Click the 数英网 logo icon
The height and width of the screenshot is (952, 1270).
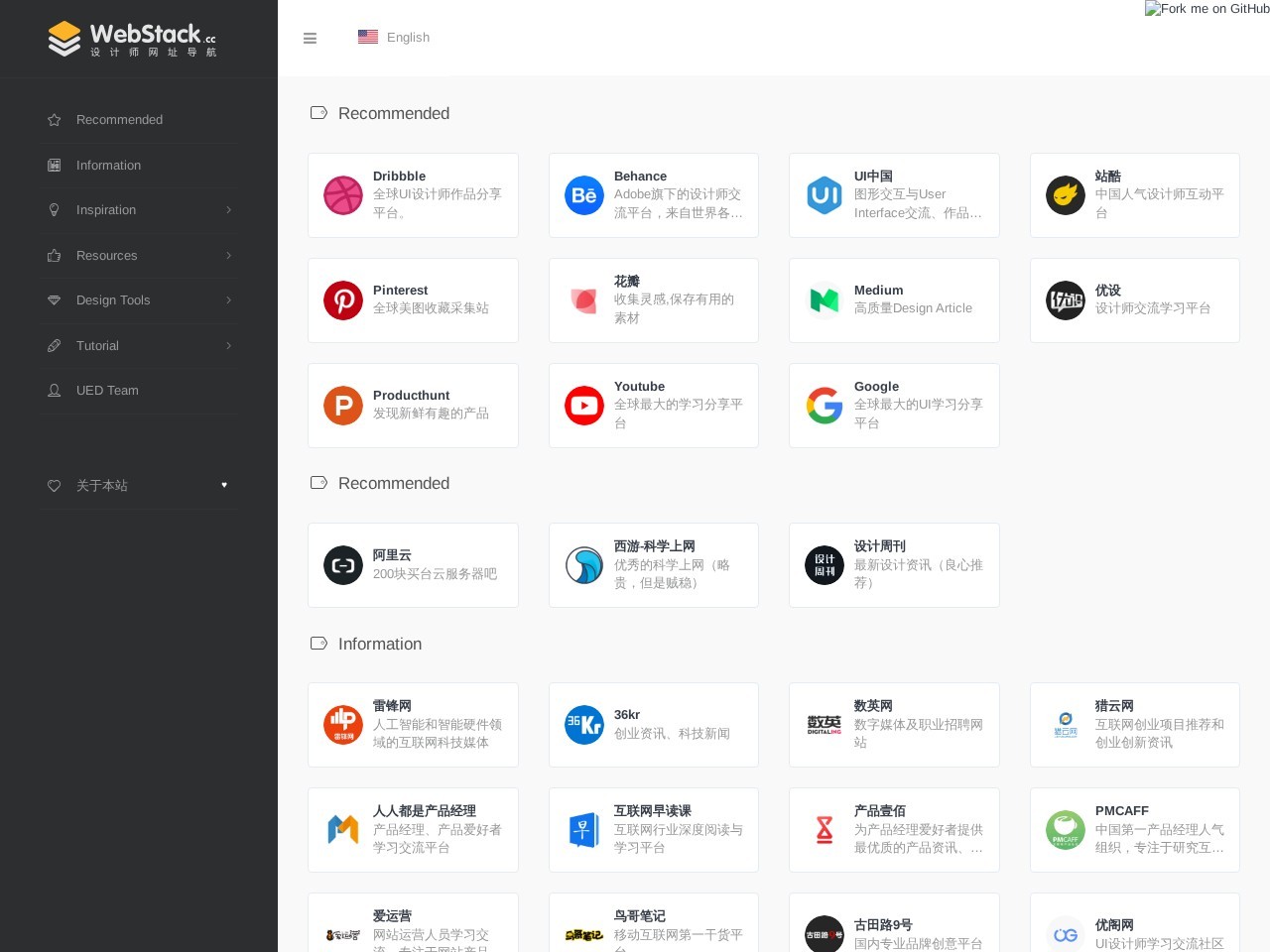825,725
